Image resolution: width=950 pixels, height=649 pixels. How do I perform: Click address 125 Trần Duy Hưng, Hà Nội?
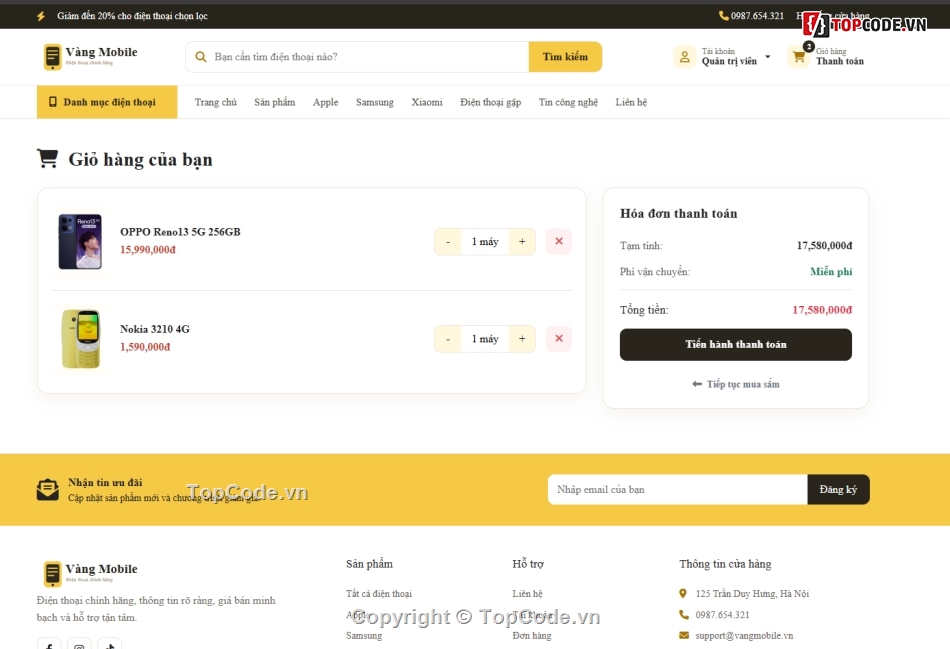click(x=752, y=593)
